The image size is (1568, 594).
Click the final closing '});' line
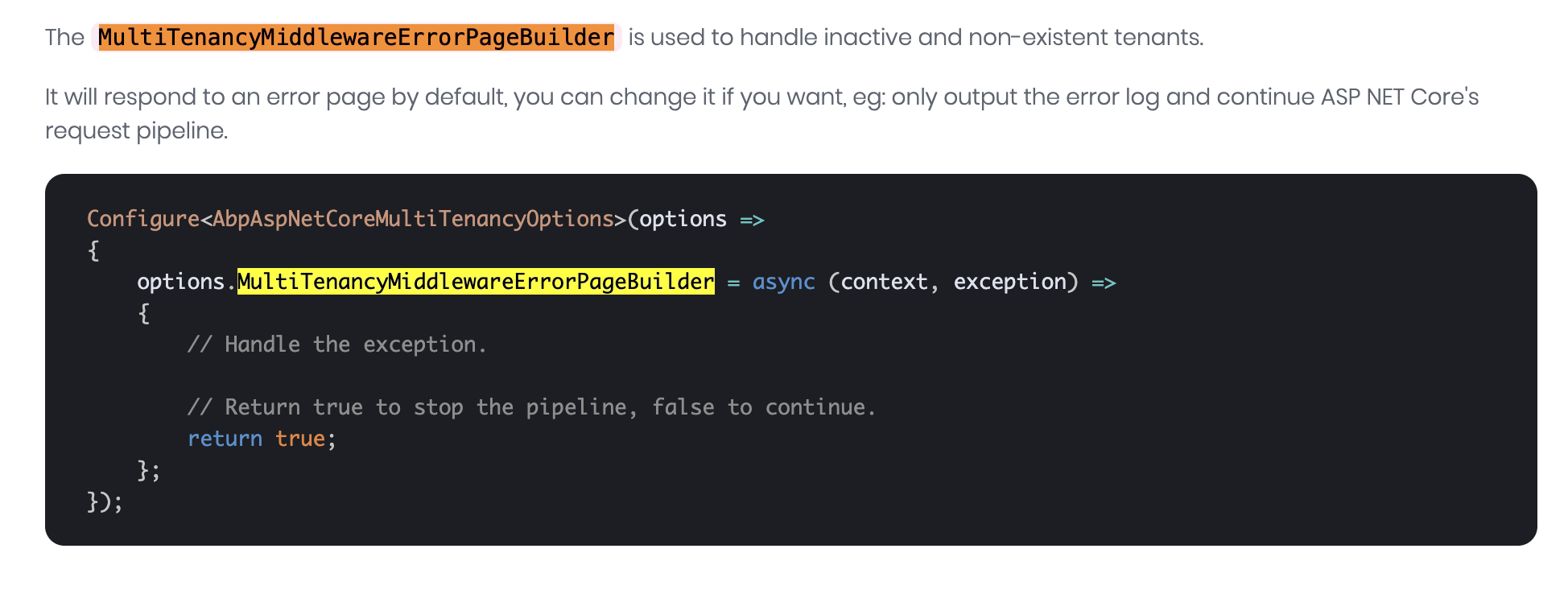coord(105,502)
